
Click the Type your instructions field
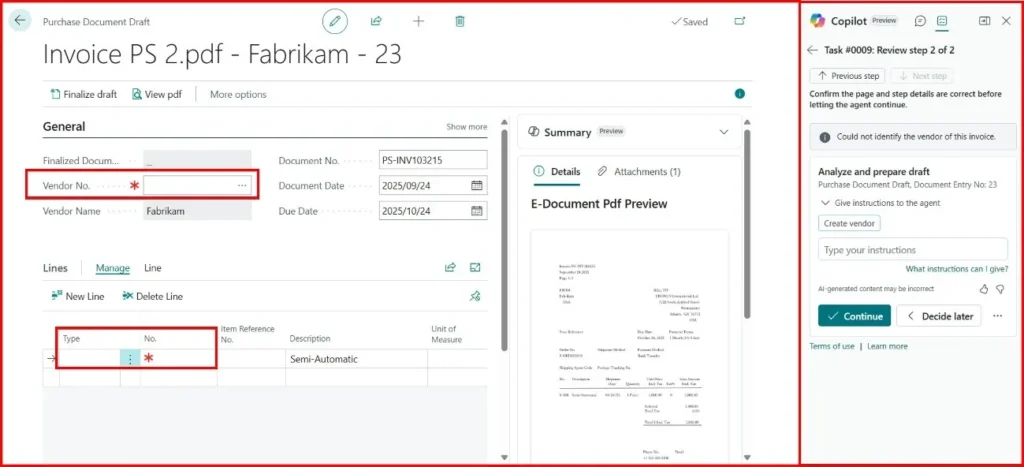912,250
